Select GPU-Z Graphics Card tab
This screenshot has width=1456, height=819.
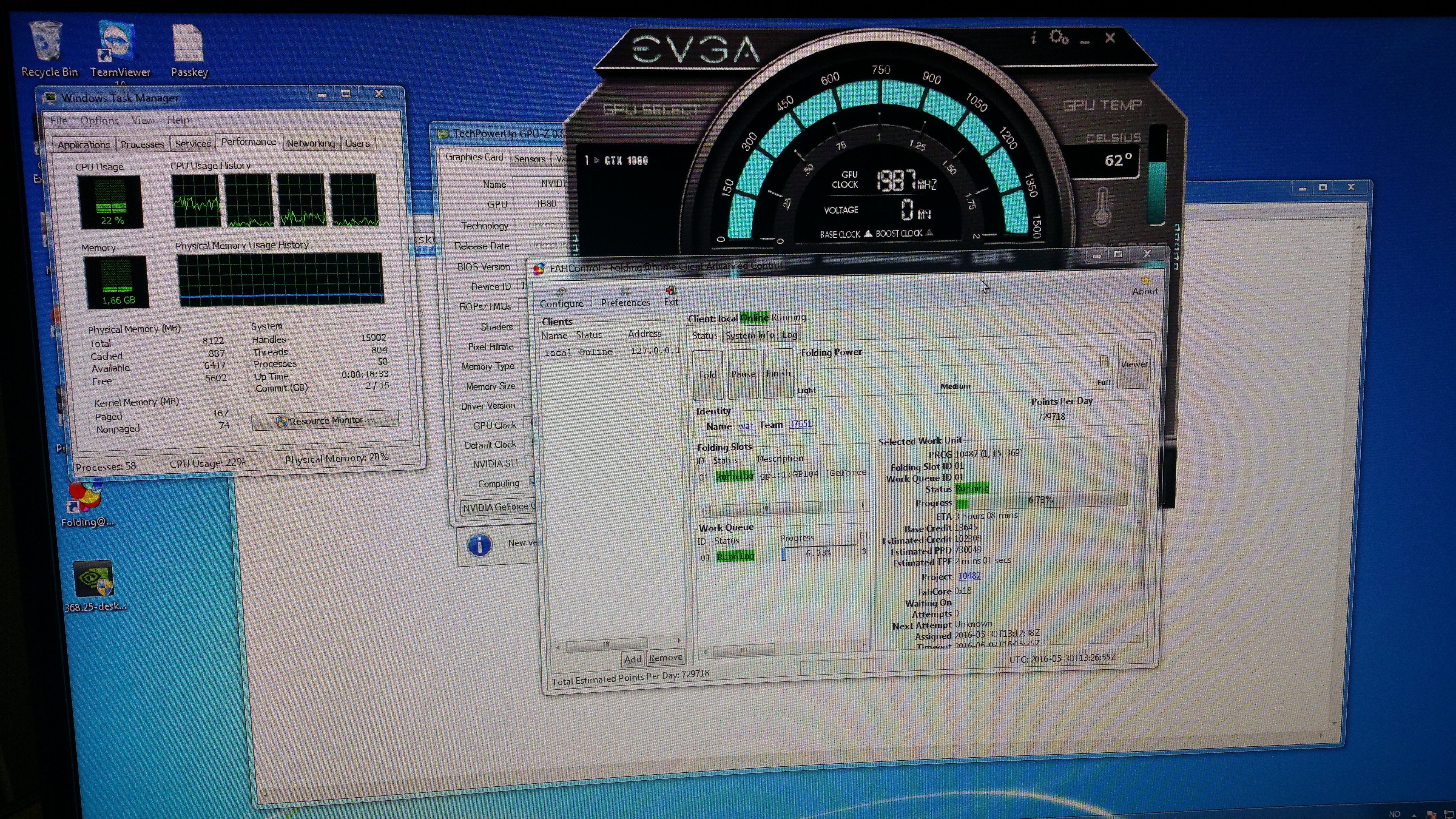[x=474, y=157]
